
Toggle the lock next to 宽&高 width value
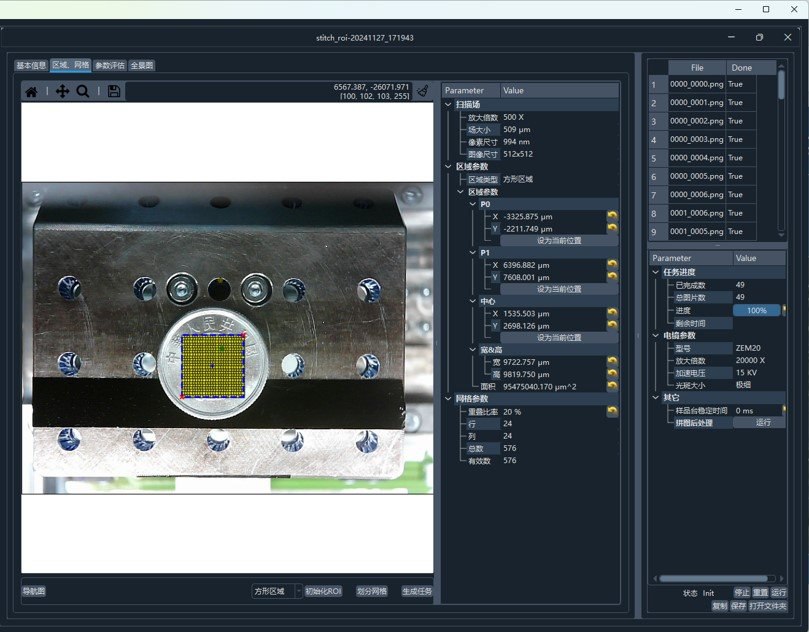pos(613,361)
